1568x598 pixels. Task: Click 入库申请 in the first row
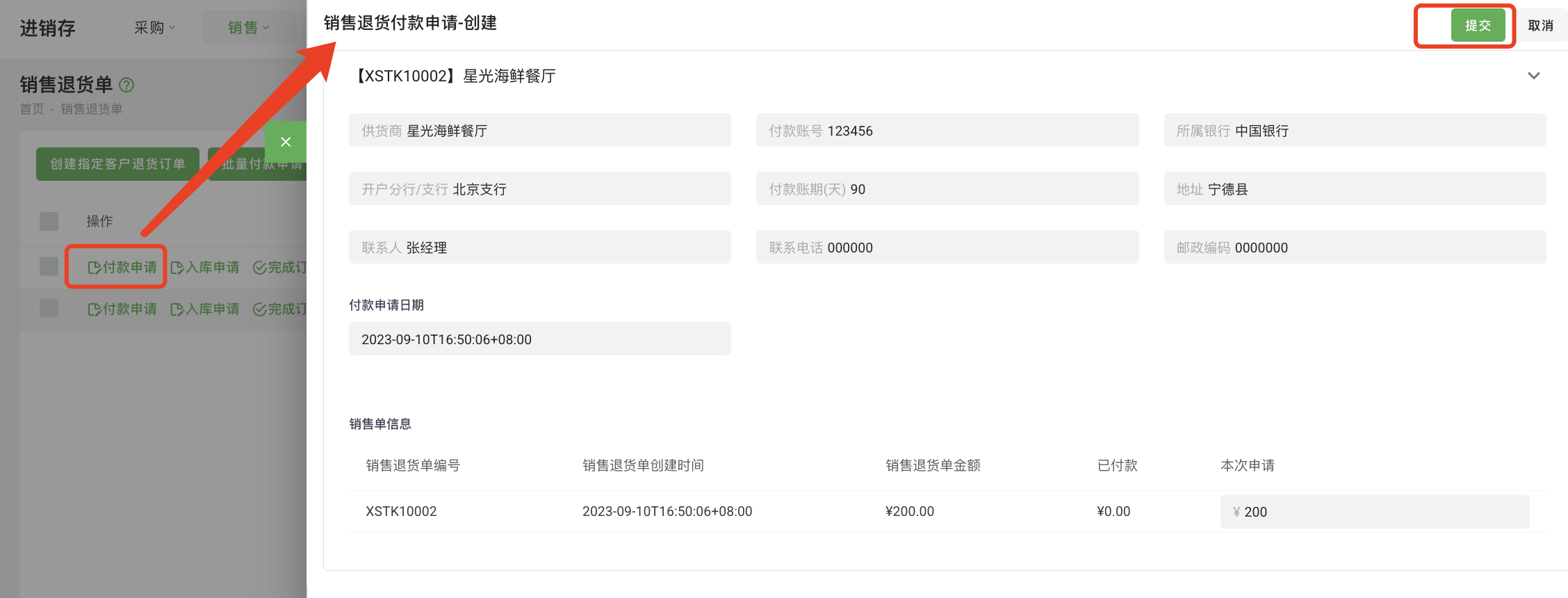(204, 268)
